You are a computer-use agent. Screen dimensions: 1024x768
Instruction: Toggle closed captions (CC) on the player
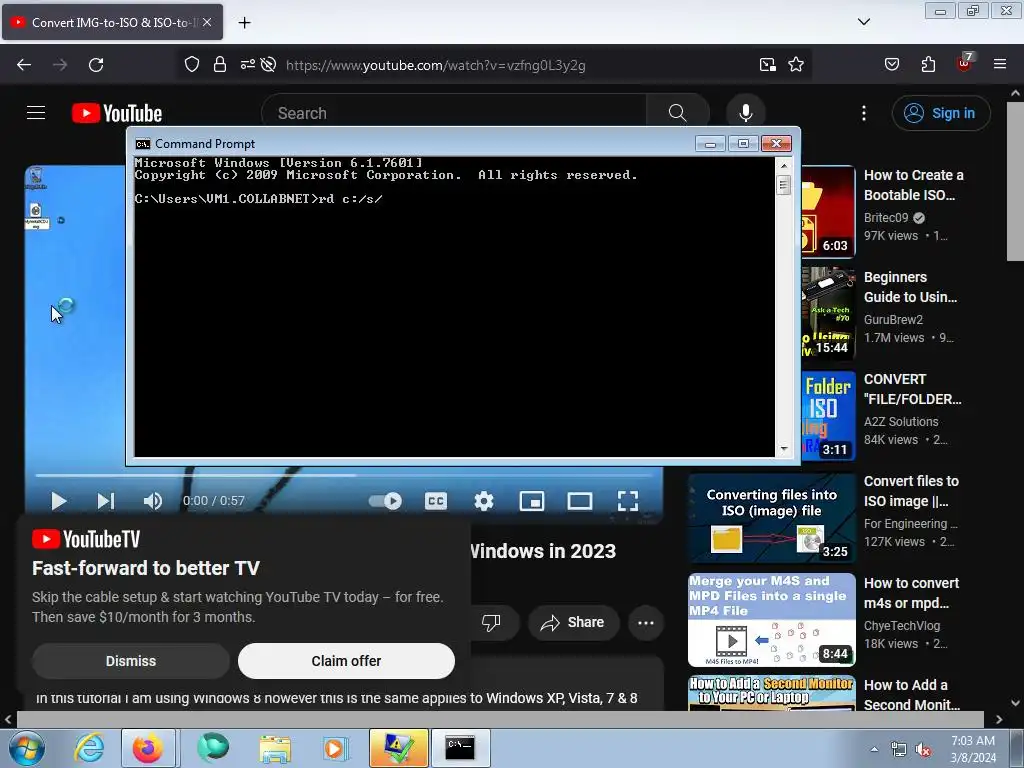tap(436, 501)
